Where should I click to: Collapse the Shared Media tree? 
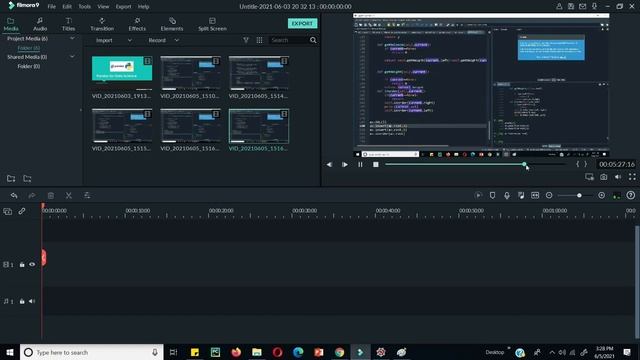(72, 57)
